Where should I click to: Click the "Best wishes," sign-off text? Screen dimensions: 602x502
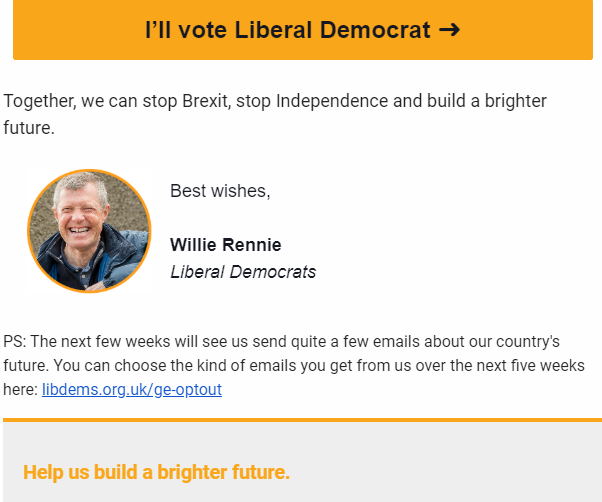pos(220,191)
